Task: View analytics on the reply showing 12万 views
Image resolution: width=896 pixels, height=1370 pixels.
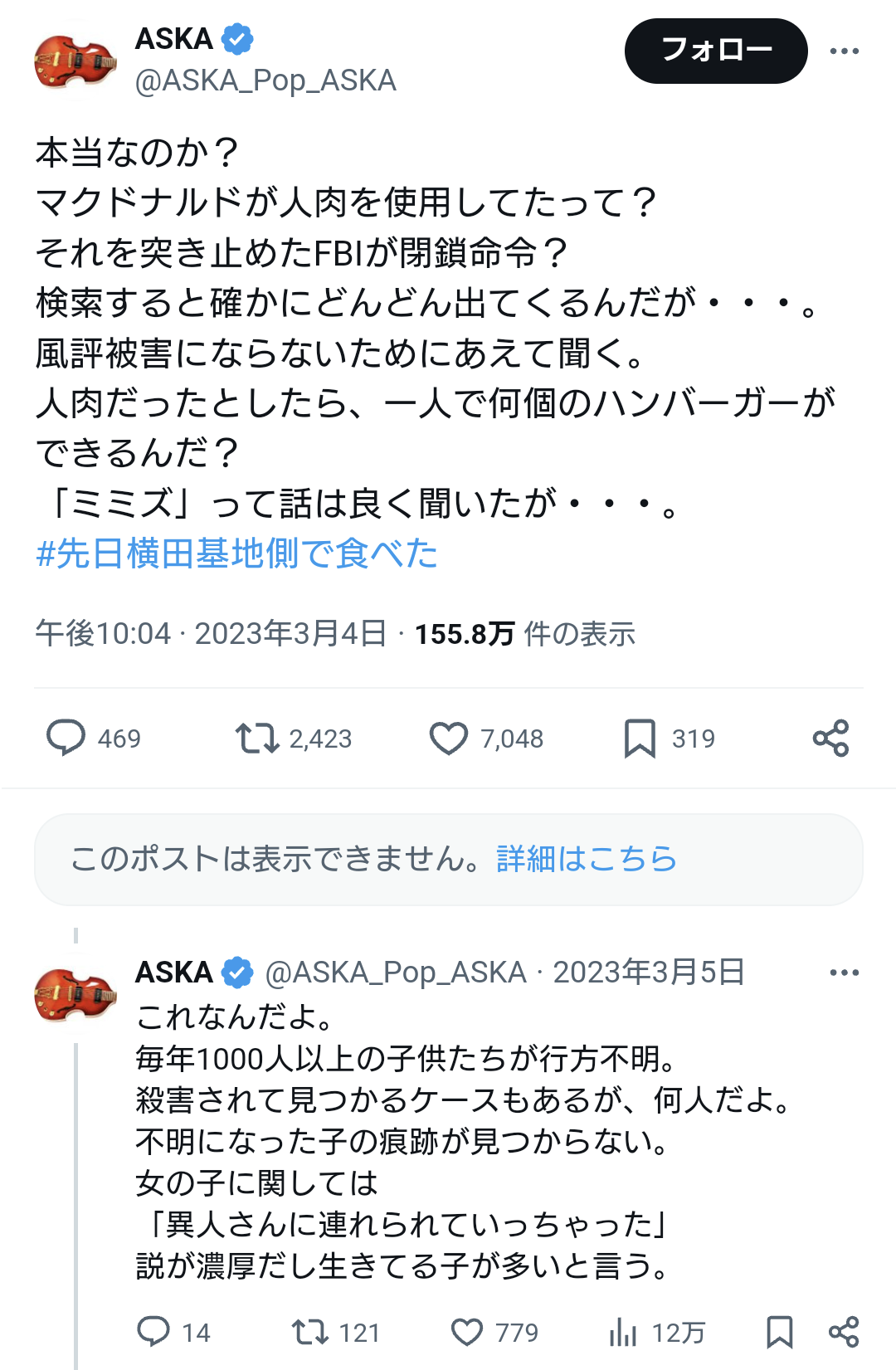Action: [623, 1332]
